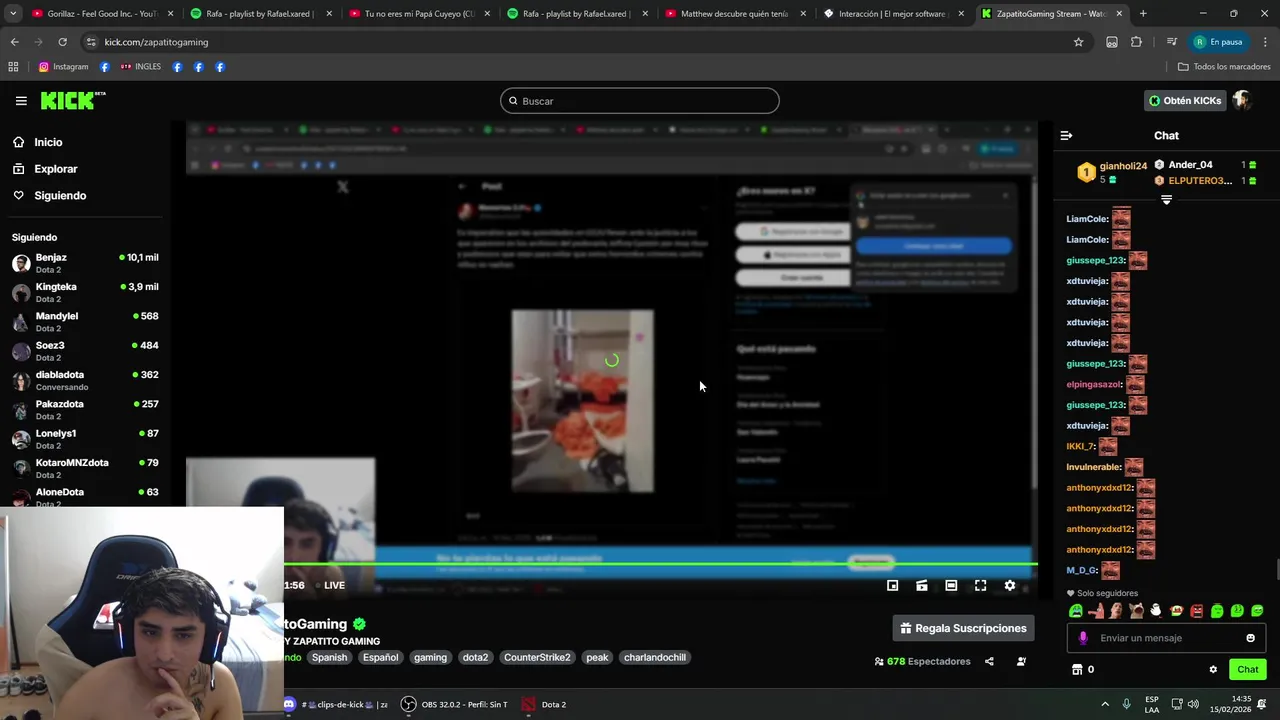Open Soez3 followed channel
Screen dimensions: 1280x720
[84, 351]
